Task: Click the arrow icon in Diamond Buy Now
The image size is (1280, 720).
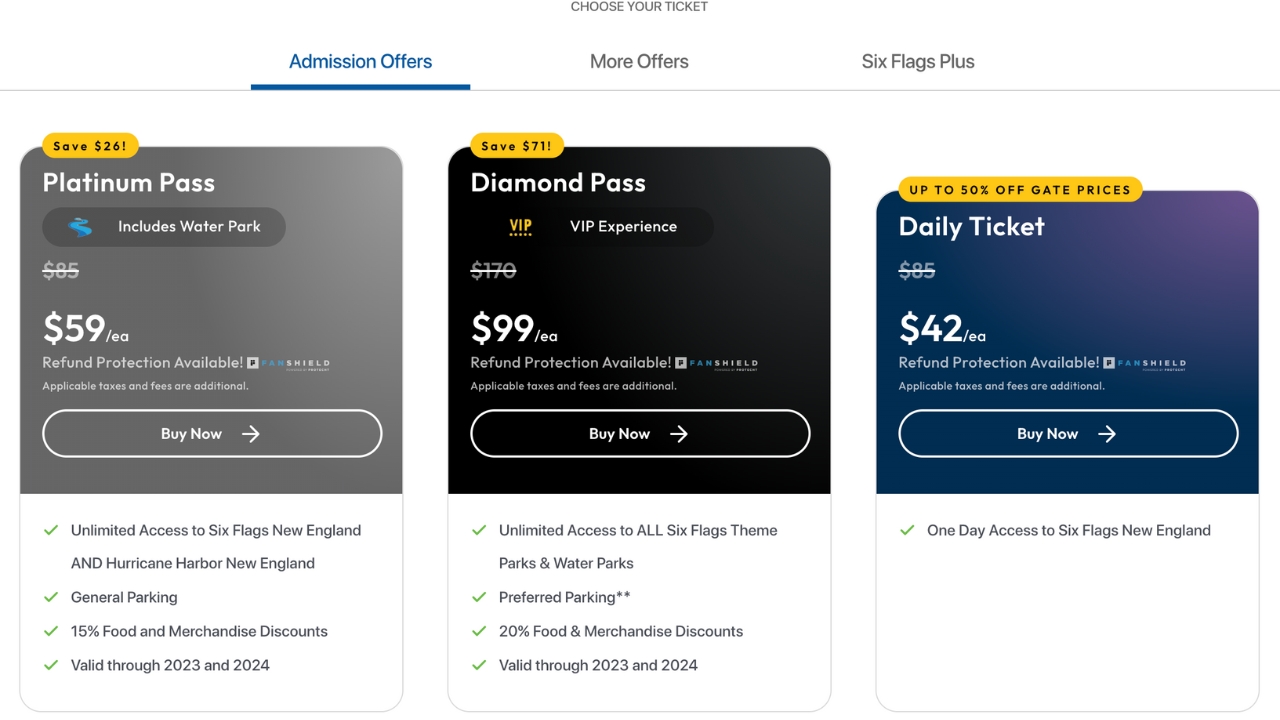Action: click(679, 434)
